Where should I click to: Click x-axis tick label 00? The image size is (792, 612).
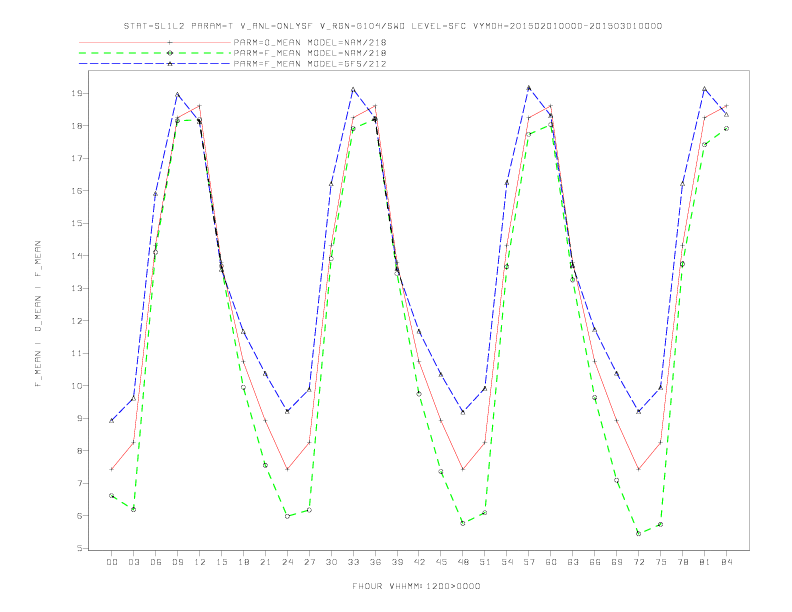112,562
